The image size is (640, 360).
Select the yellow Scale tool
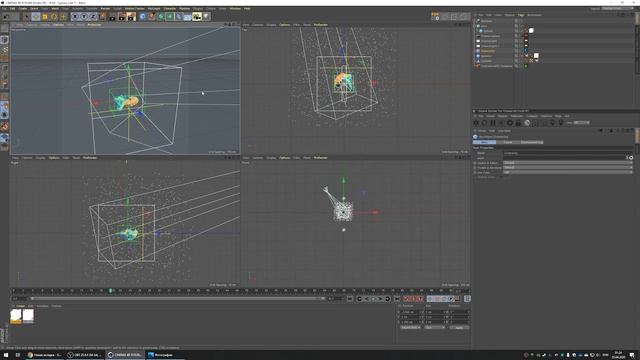[45, 17]
